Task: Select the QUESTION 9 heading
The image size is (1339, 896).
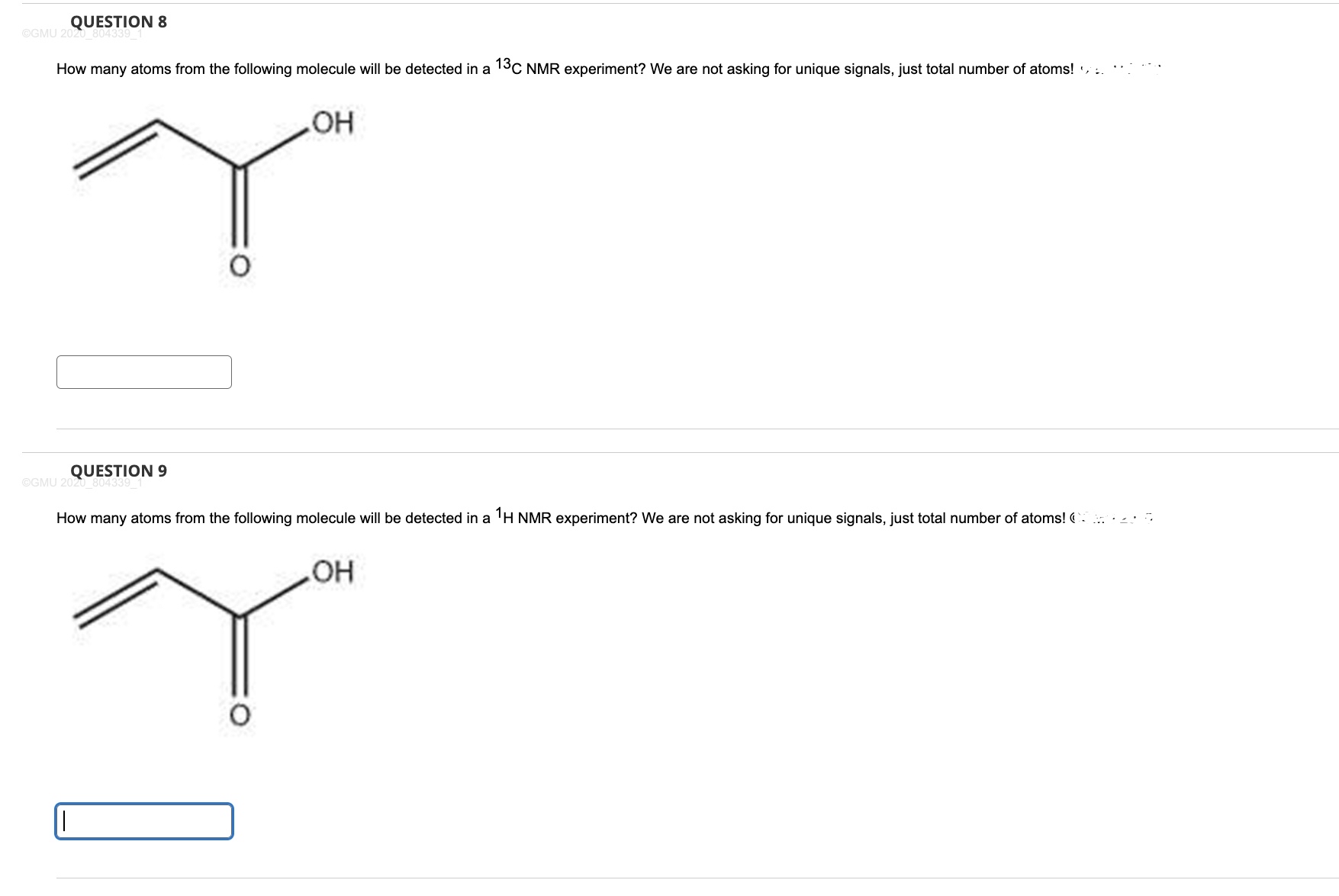Action: pyautogui.click(x=117, y=470)
